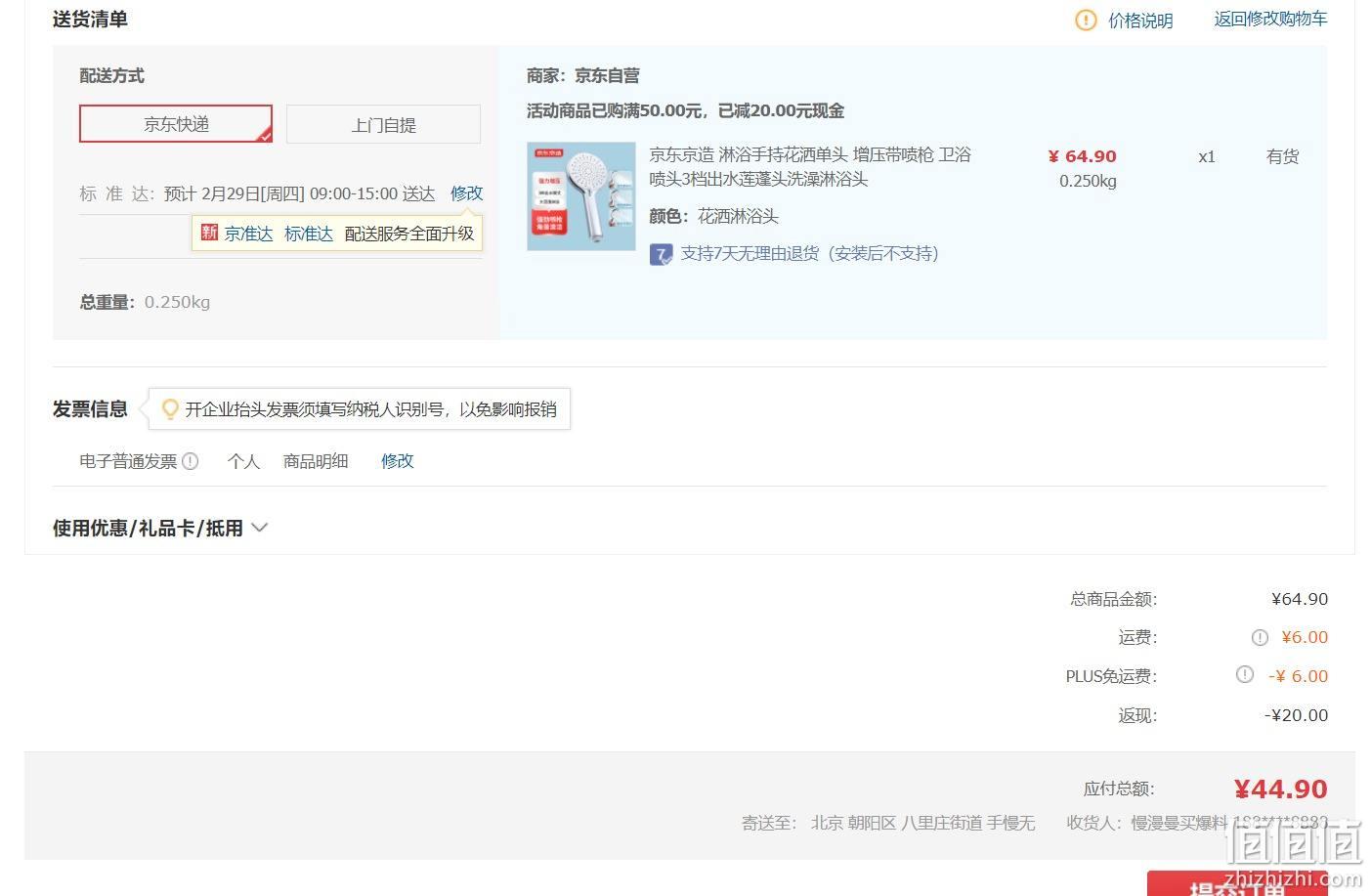Select 京东快递 delivery option
Screen dimensions: 1371x896
coord(176,124)
